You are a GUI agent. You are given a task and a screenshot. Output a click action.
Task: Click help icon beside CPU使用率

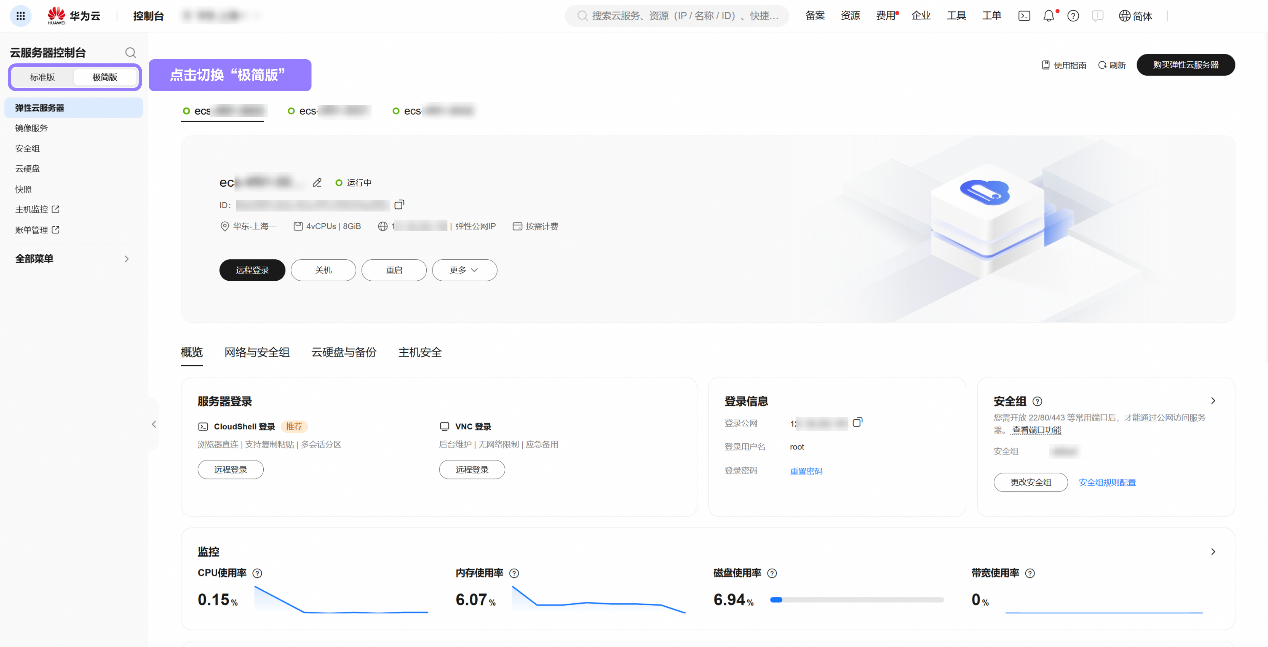coord(257,573)
